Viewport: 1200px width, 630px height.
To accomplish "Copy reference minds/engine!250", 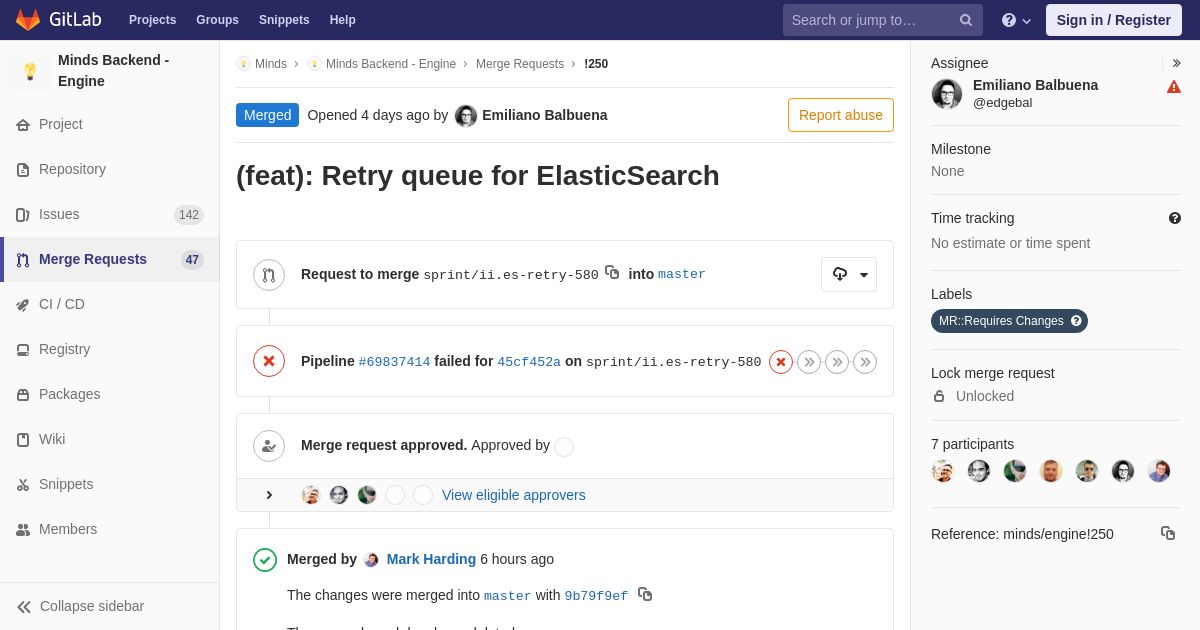I will point(1168,533).
